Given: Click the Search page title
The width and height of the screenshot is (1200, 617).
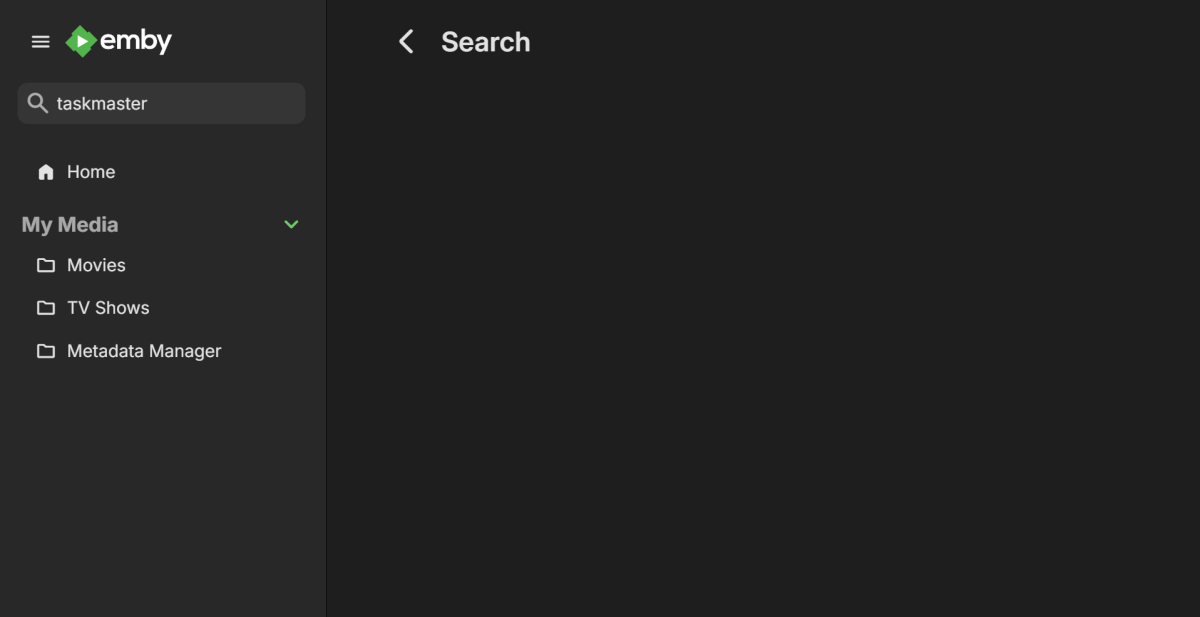Looking at the screenshot, I should [486, 42].
